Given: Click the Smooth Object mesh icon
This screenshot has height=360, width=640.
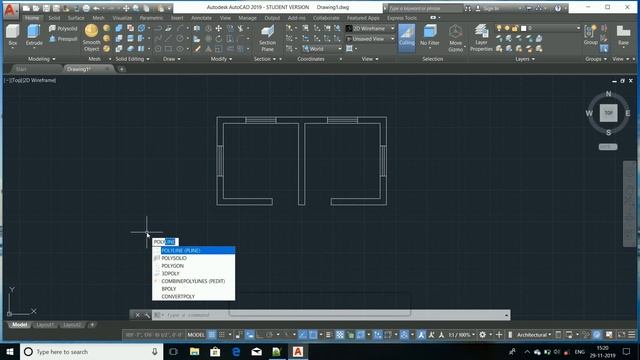Looking at the screenshot, I should click(x=91, y=31).
